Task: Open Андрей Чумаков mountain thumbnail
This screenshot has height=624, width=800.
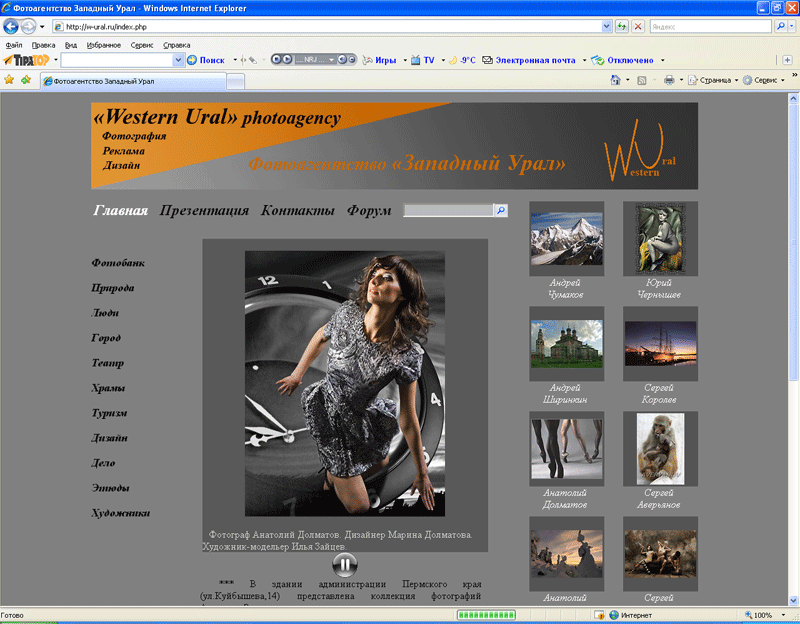Action: click(x=566, y=238)
